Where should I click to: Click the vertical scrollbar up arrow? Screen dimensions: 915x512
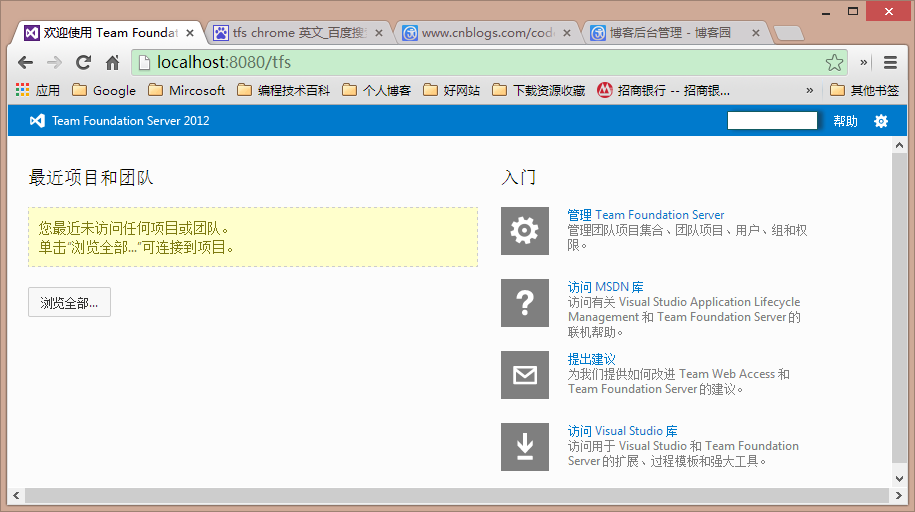coord(899,145)
